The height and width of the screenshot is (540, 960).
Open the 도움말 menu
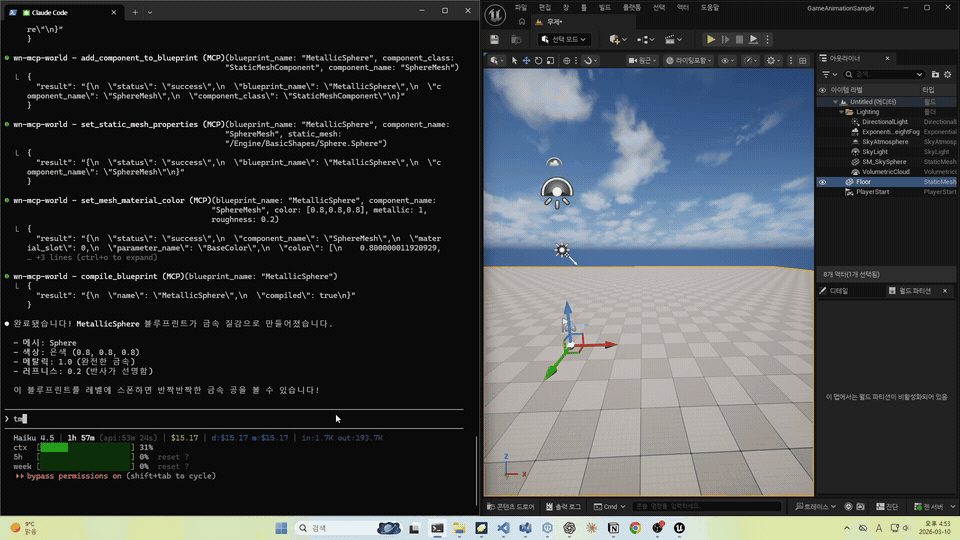(x=710, y=7)
